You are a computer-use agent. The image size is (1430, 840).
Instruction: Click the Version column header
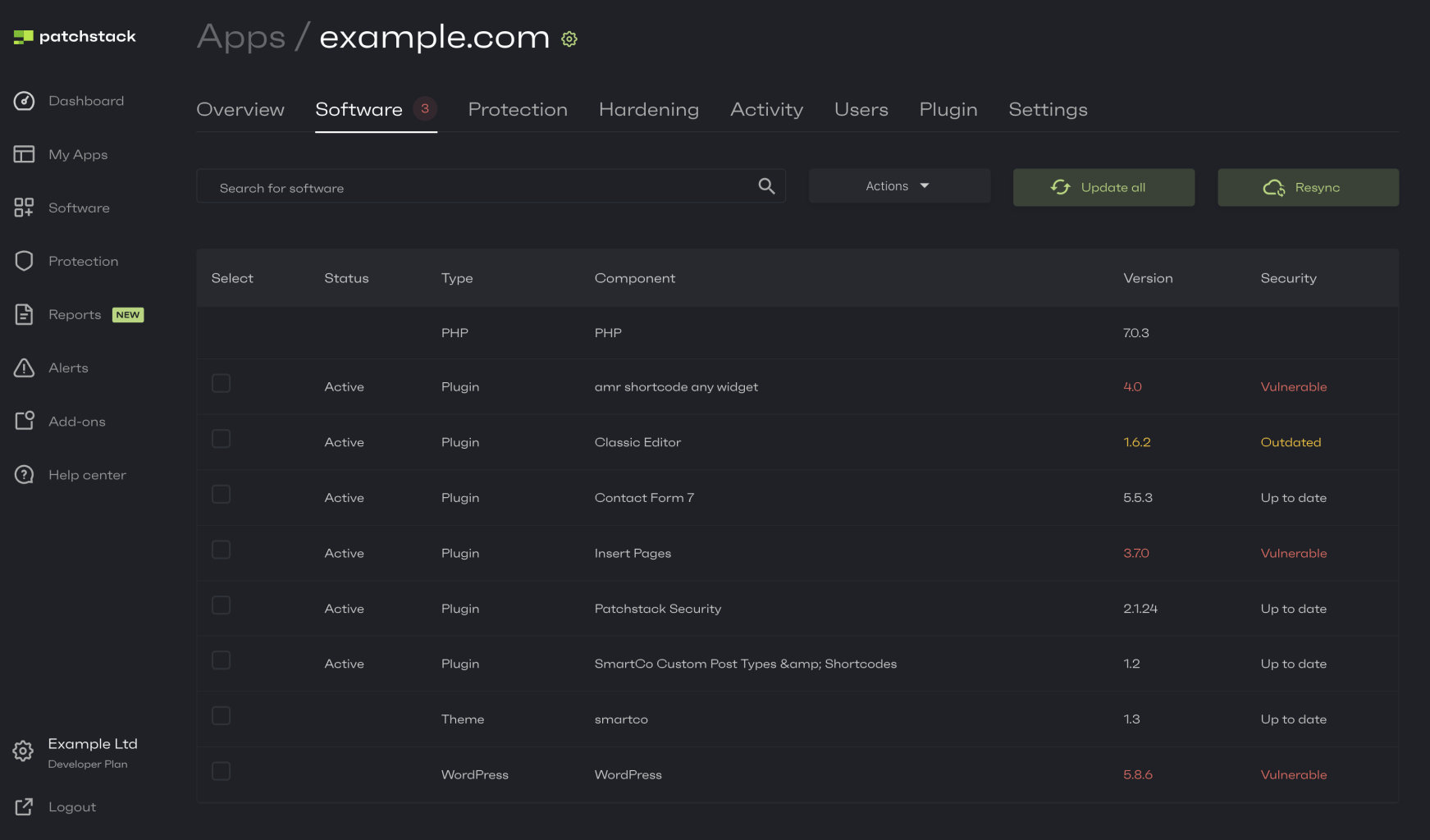[x=1148, y=278]
